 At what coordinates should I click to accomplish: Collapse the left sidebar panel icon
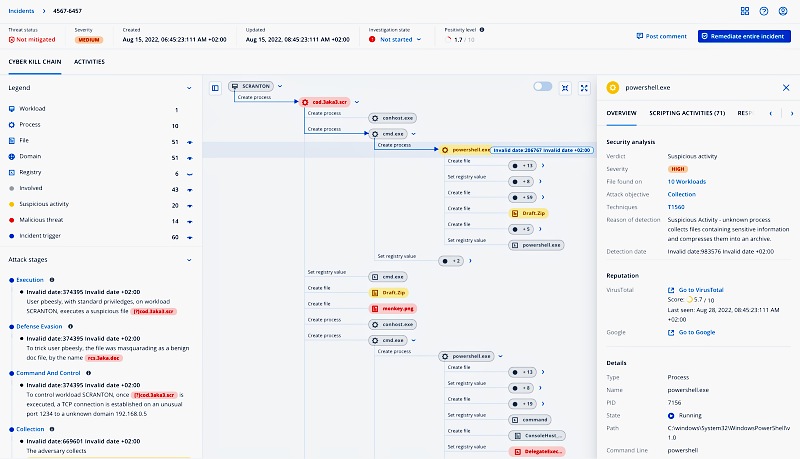[x=215, y=87]
